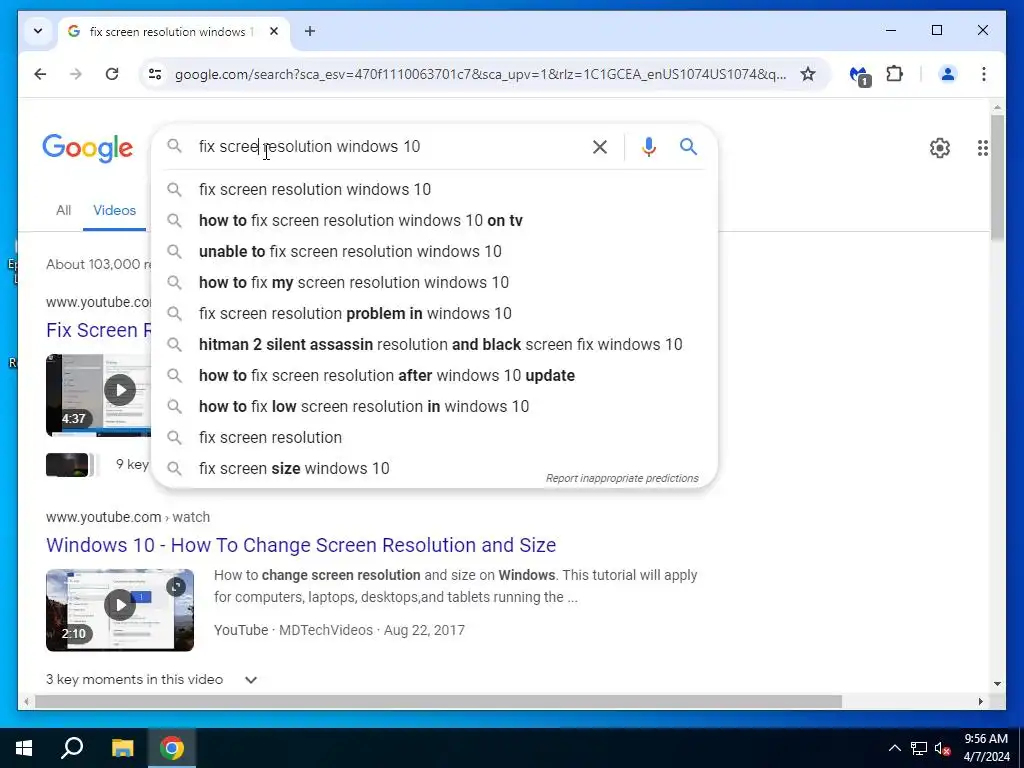
Task: Click 'Report inappropriate predictions'
Action: tap(622, 478)
